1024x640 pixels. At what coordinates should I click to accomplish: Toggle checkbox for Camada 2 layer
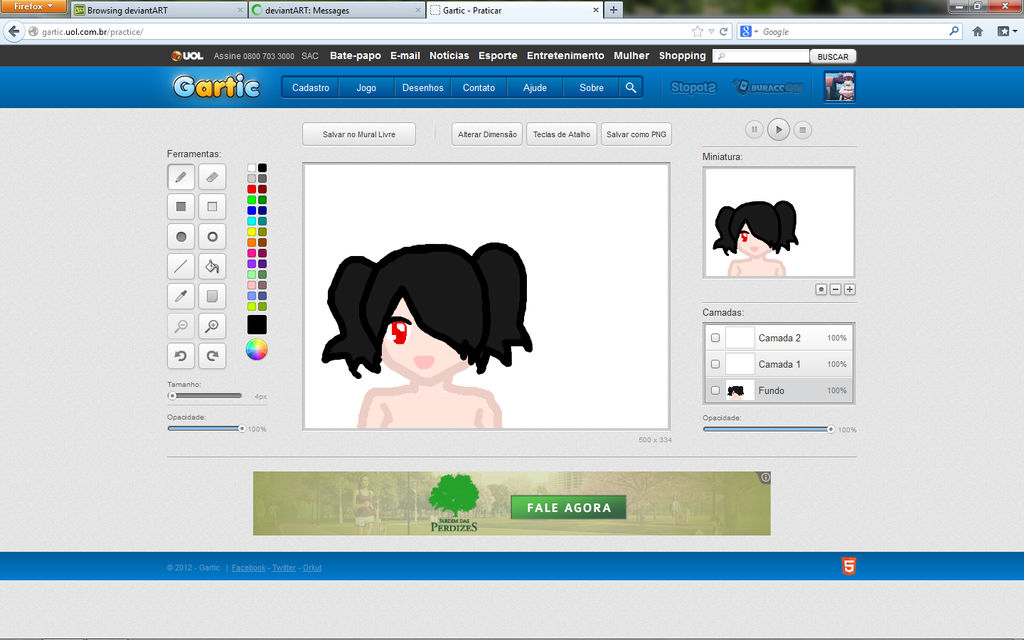tap(715, 338)
